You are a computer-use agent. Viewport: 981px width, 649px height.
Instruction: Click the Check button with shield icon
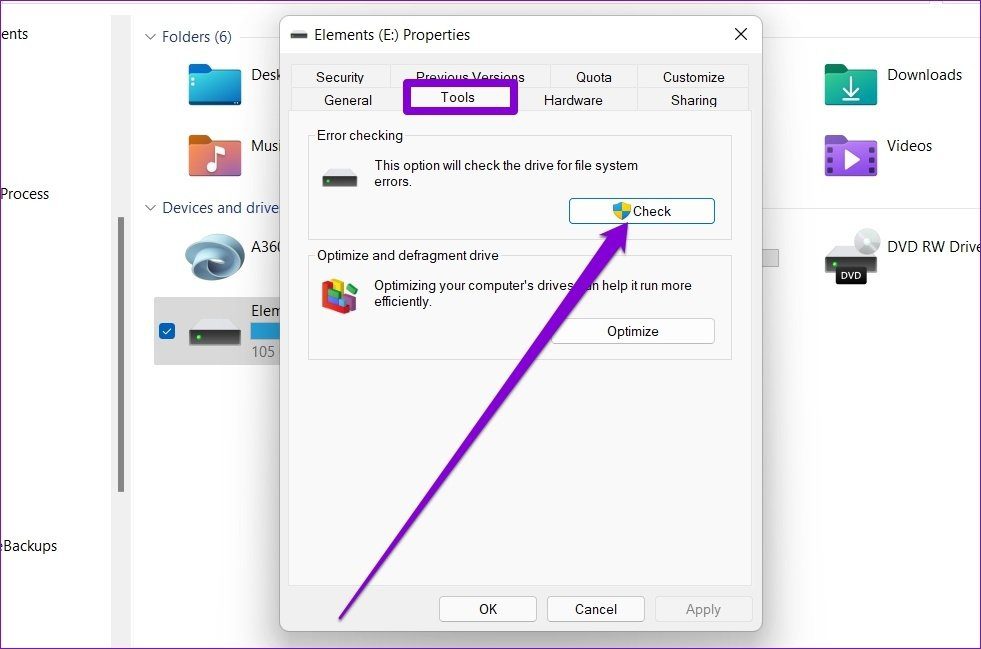(x=641, y=211)
